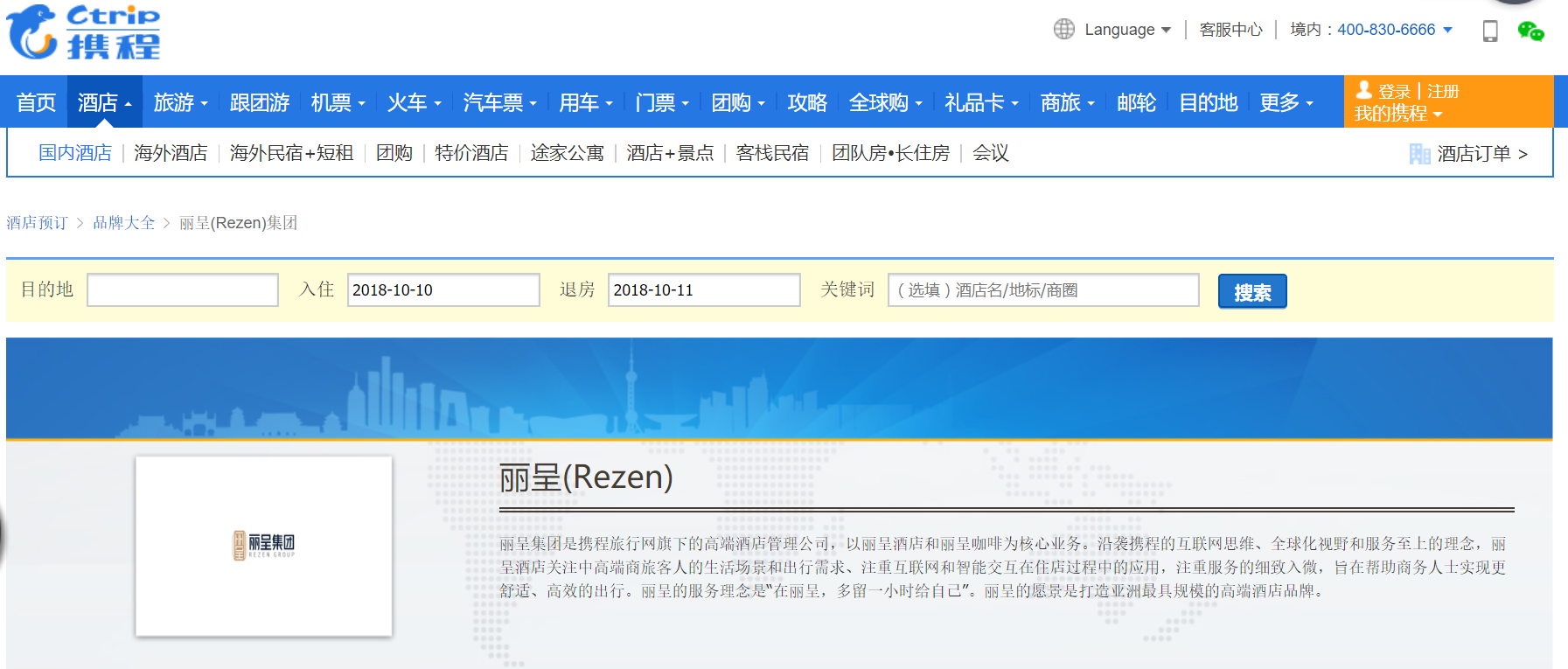The width and height of the screenshot is (1568, 669).
Task: Click the 品牌大全 breadcrumb link
Action: coord(124,223)
